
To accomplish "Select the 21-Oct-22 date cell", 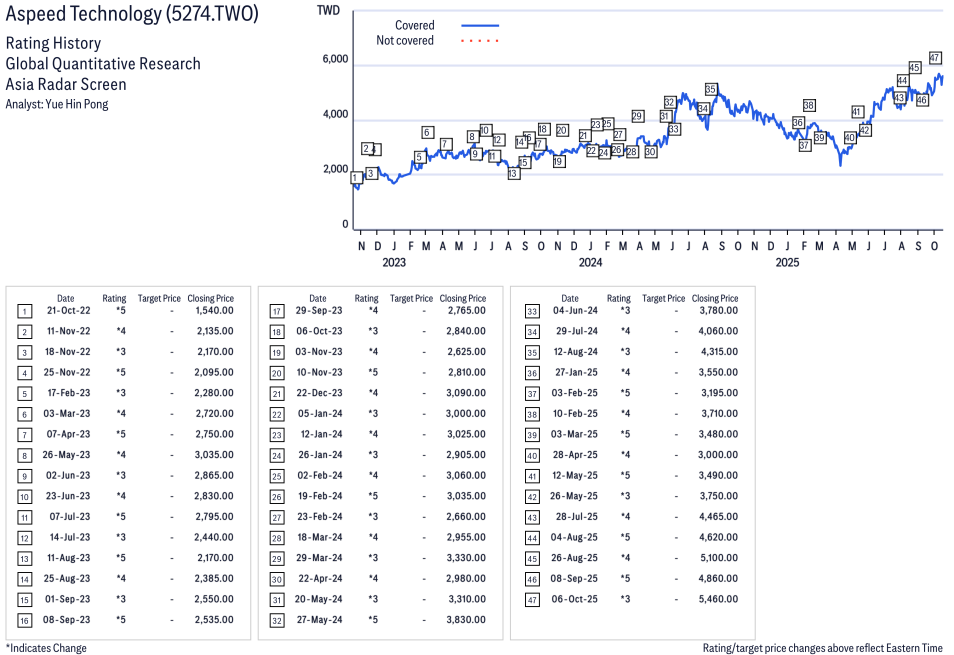I will pos(66,311).
